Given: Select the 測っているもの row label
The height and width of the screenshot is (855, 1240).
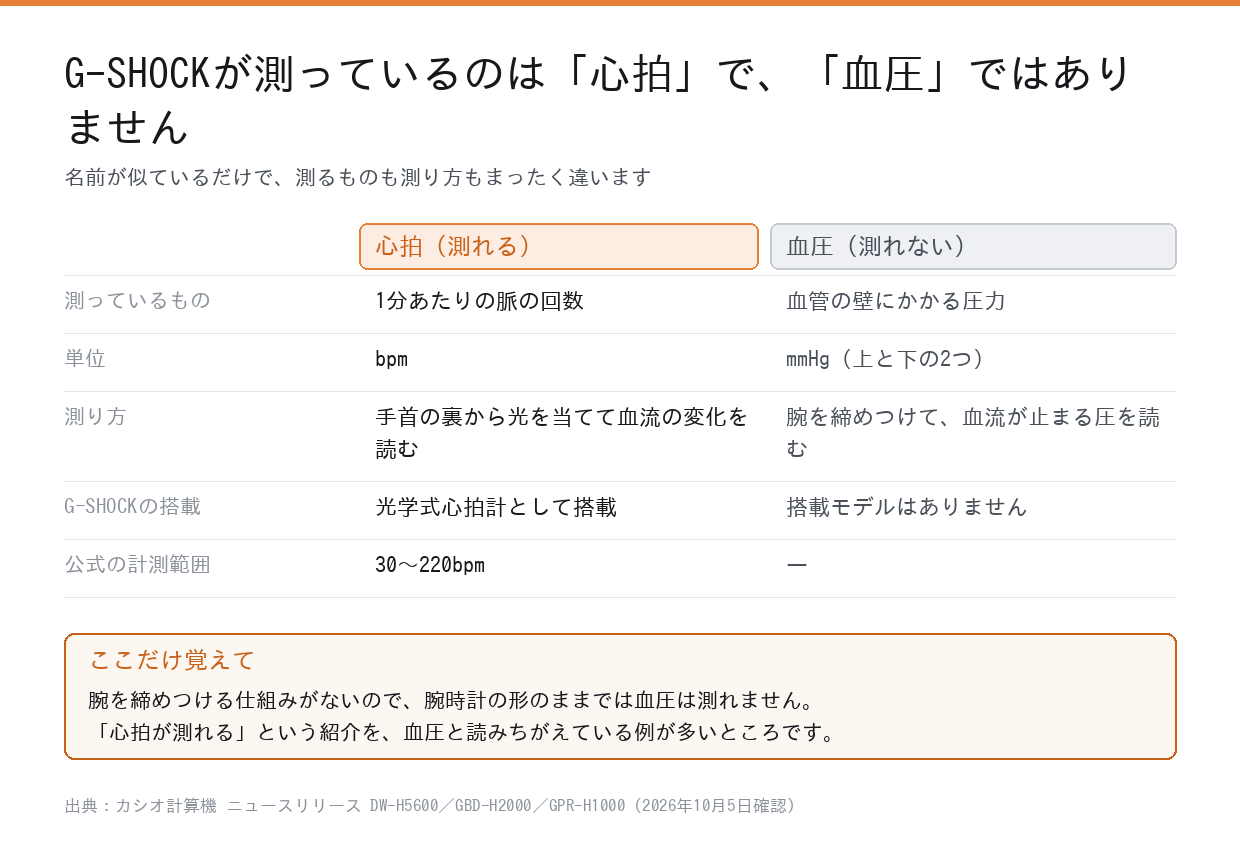Looking at the screenshot, I should click(137, 301).
